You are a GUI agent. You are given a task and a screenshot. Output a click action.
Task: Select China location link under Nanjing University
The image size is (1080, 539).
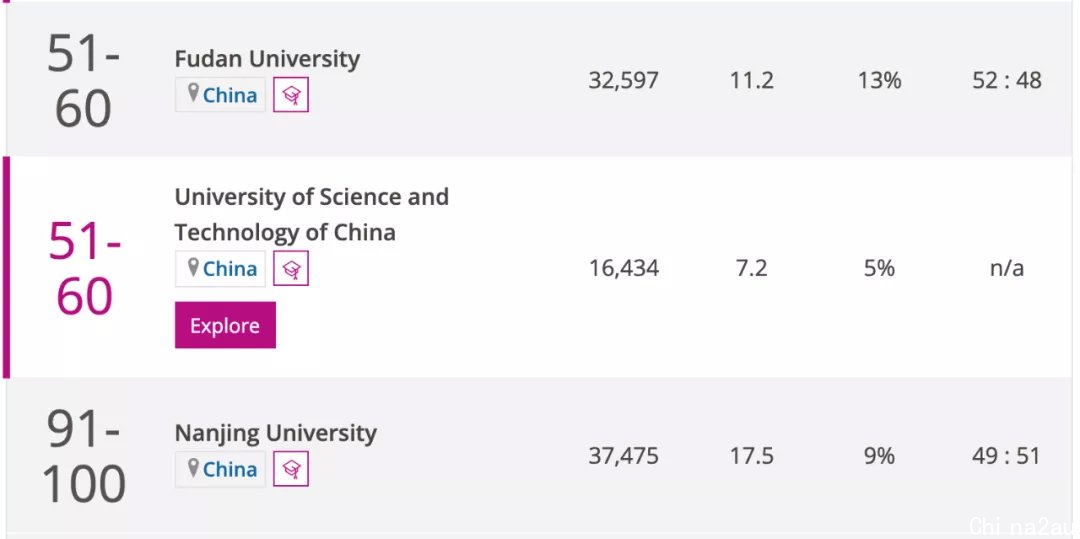[x=230, y=469]
